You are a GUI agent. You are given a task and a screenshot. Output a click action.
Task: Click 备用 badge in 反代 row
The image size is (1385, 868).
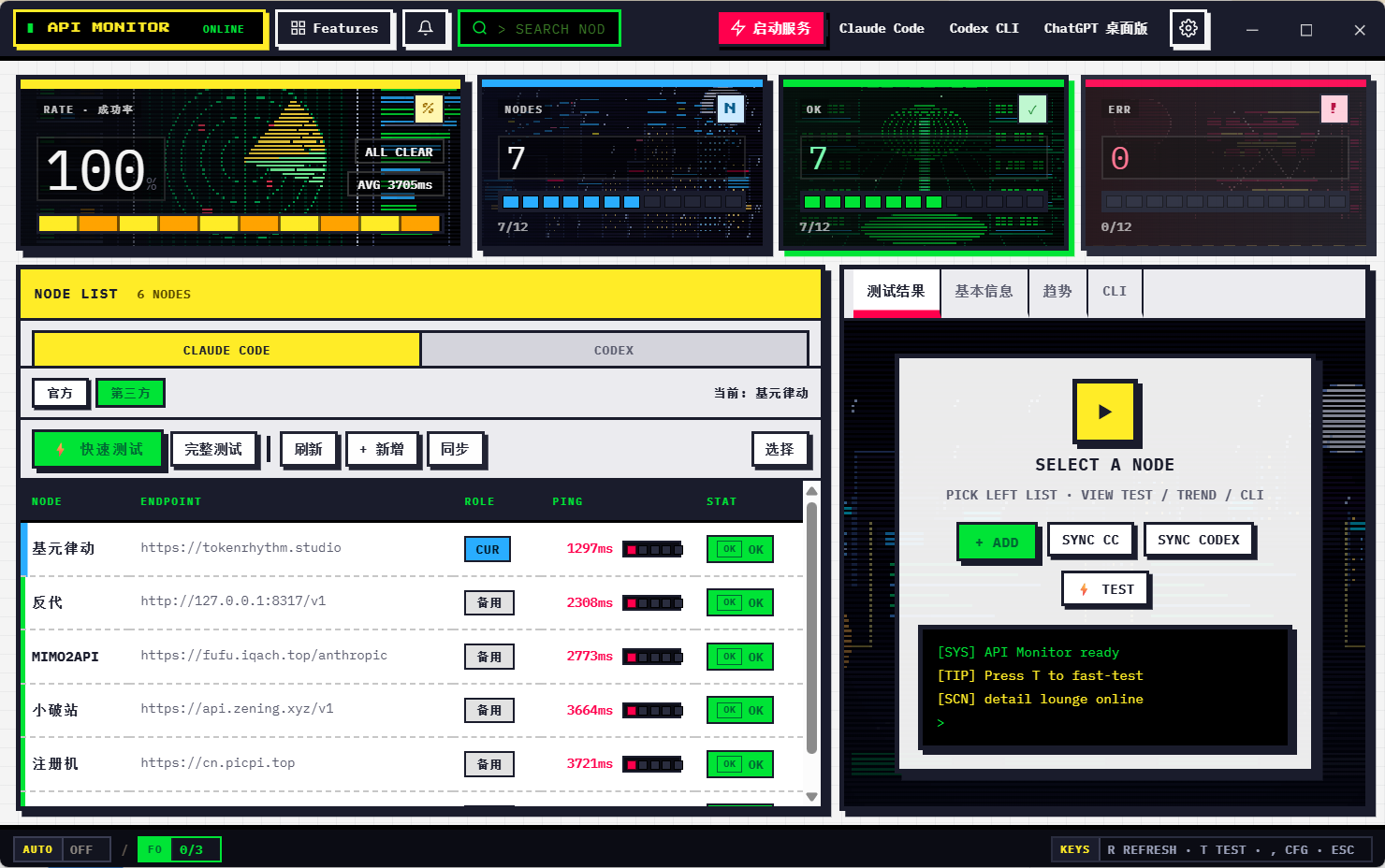click(489, 602)
